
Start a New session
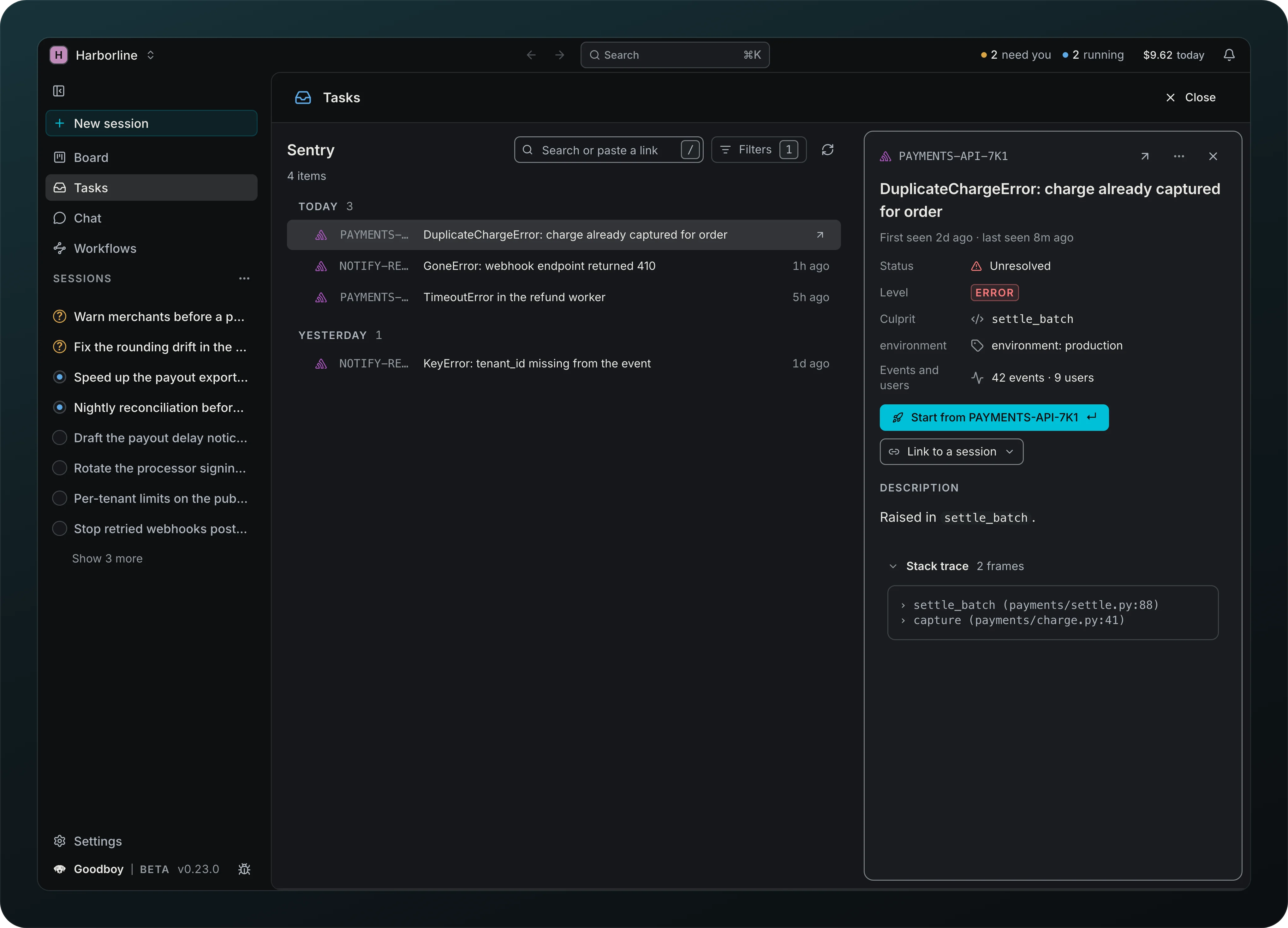(151, 123)
